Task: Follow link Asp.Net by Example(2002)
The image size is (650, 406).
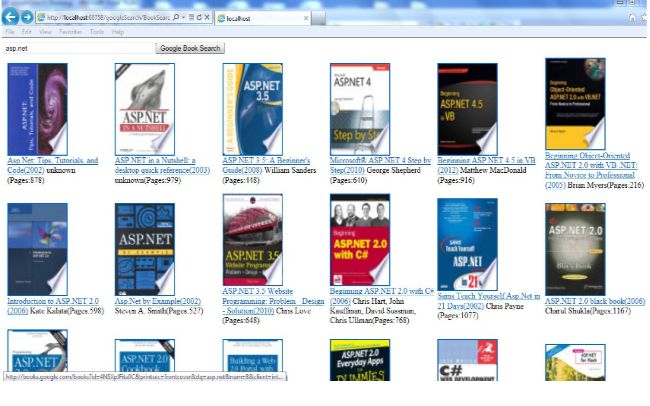Action: (158, 301)
